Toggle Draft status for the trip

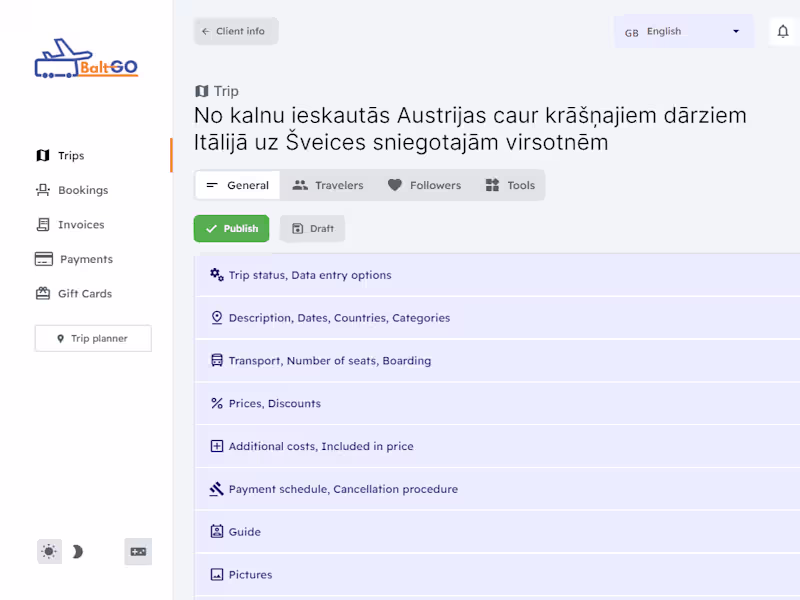(x=312, y=228)
